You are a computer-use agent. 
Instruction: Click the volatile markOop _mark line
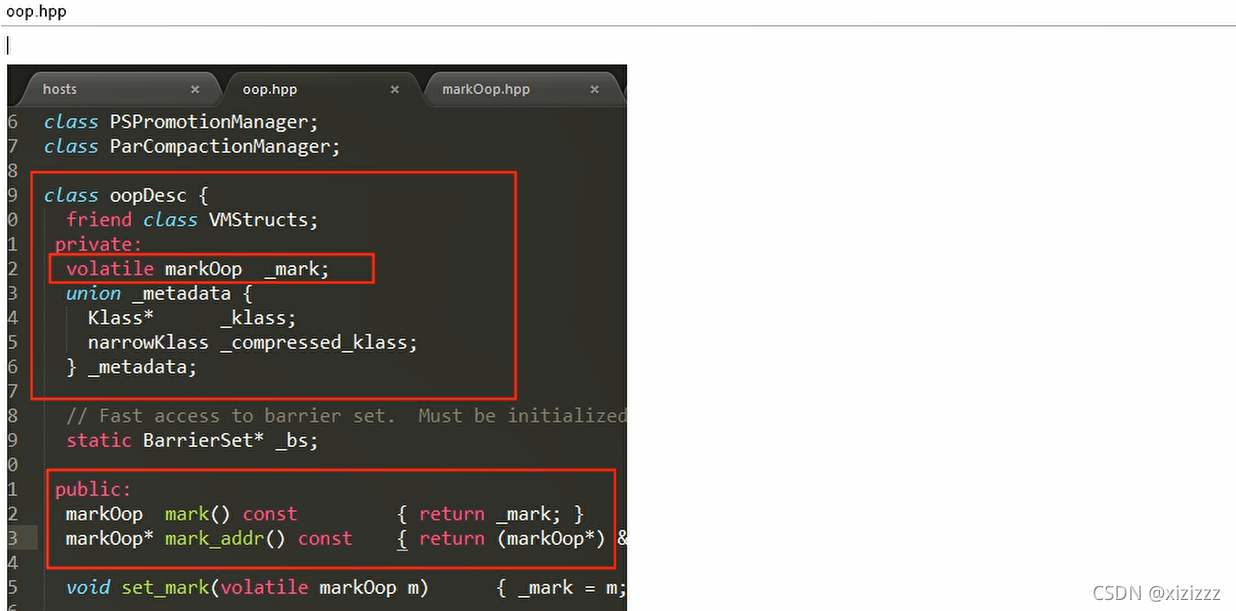coord(197,269)
